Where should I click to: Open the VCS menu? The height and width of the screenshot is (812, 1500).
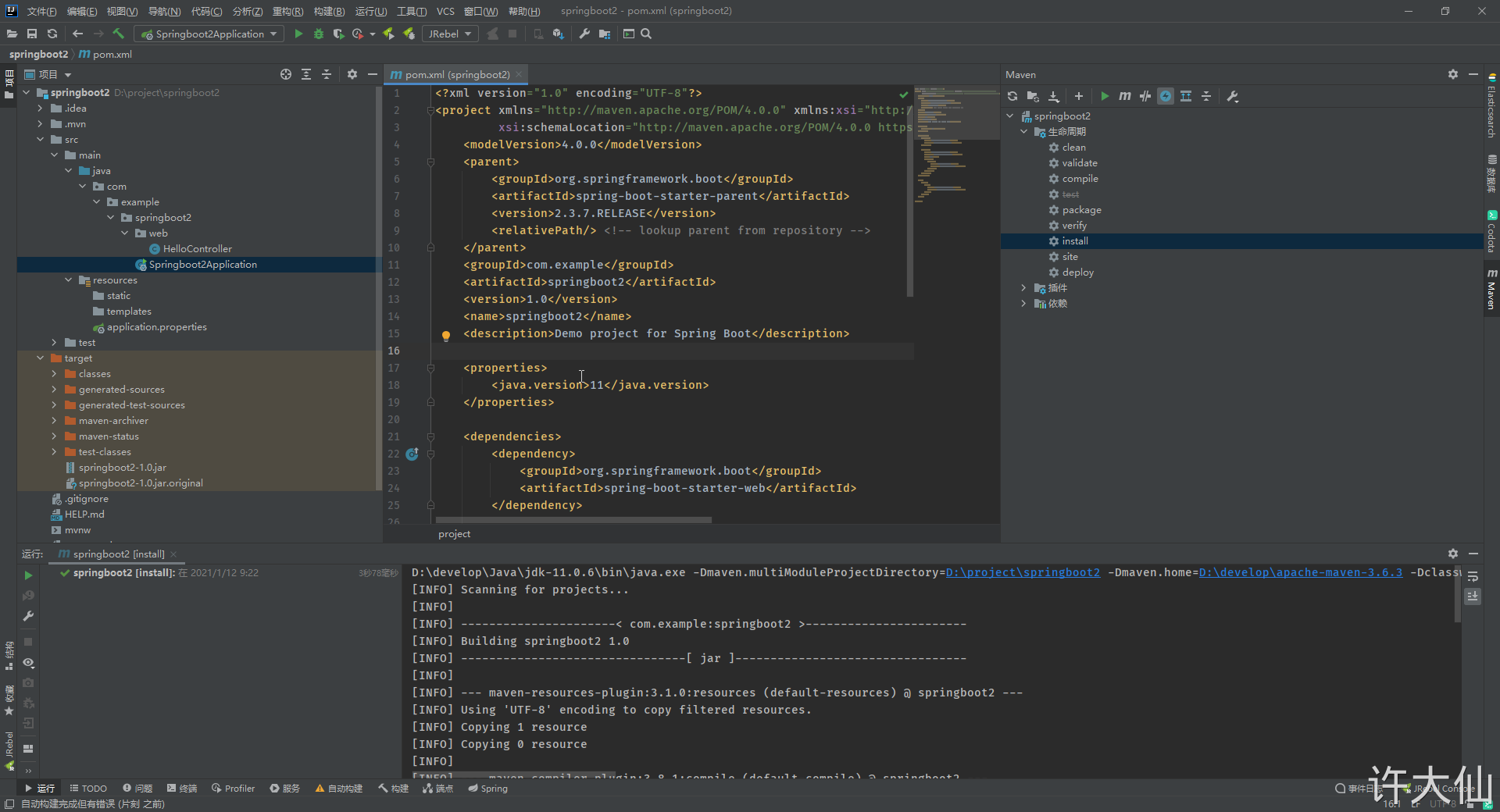click(445, 11)
